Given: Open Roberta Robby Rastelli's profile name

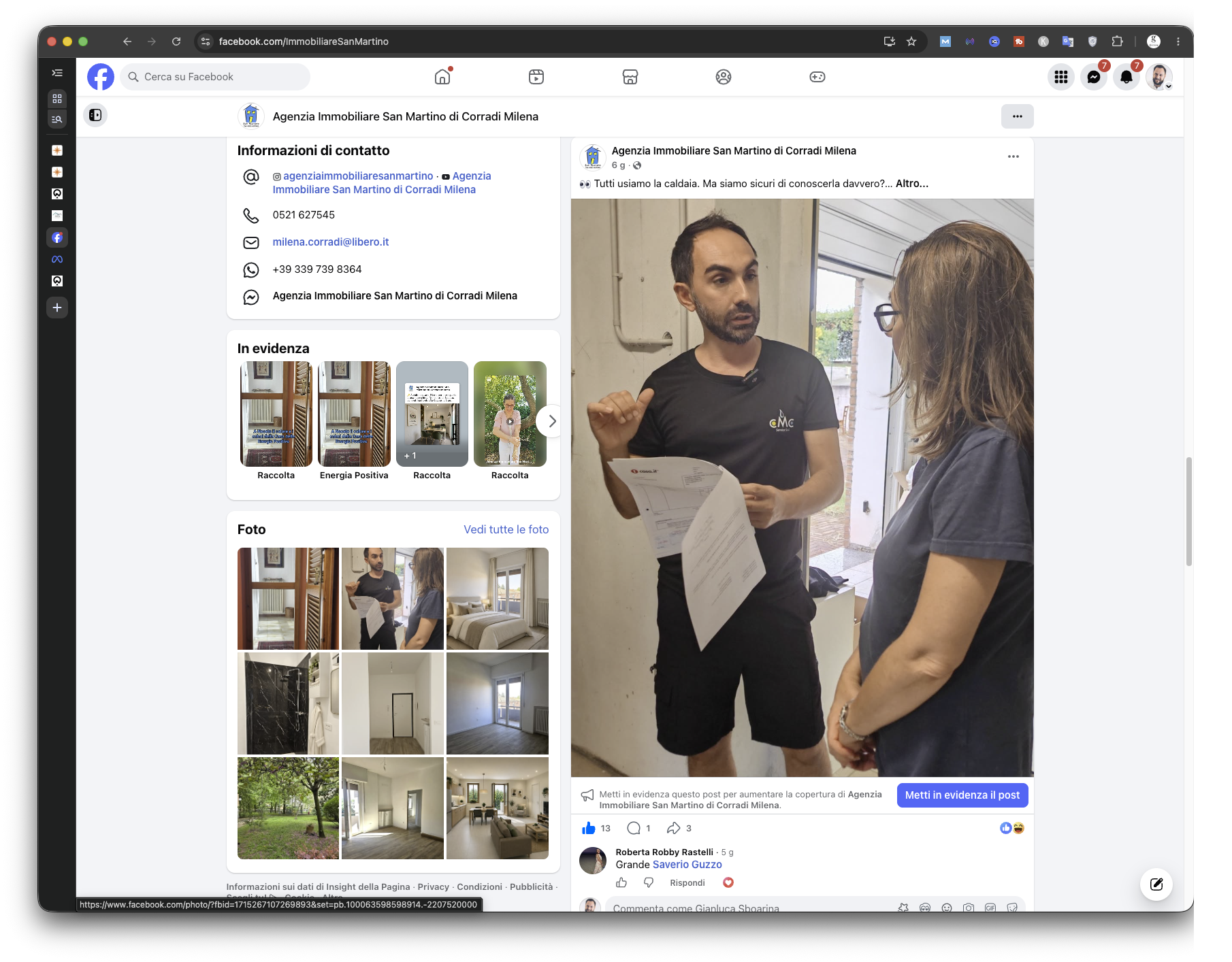Looking at the screenshot, I should coord(664,852).
